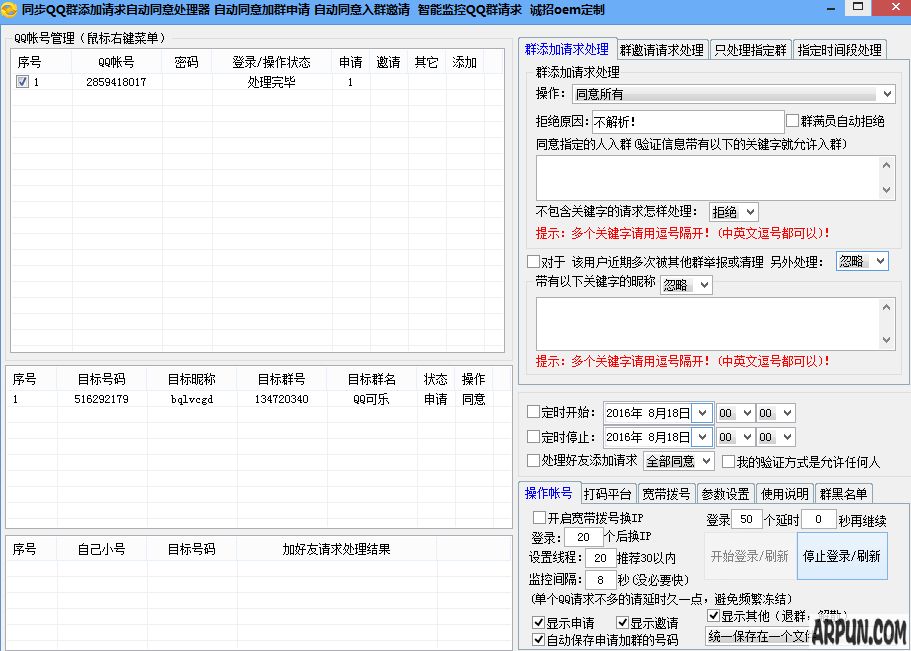Check 处理好友添加请求 option
Image resolution: width=911 pixels, height=651 pixels.
[x=533, y=461]
